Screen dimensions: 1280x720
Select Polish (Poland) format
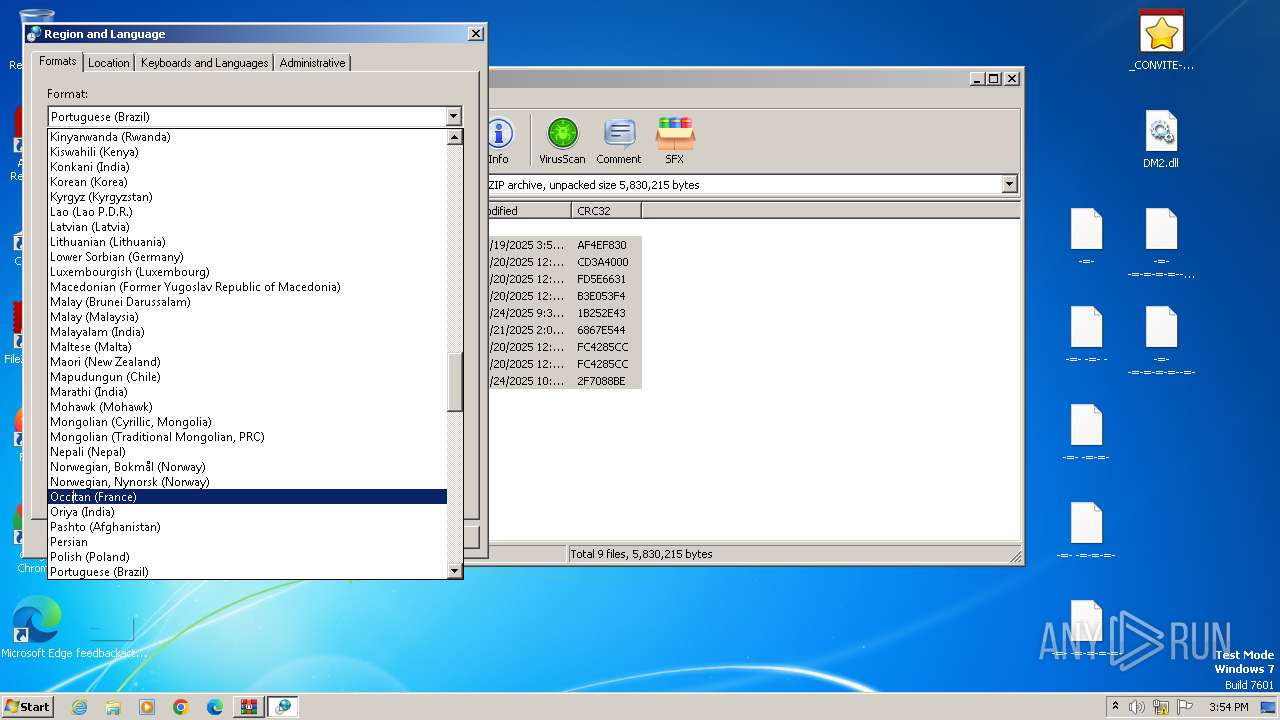point(247,557)
